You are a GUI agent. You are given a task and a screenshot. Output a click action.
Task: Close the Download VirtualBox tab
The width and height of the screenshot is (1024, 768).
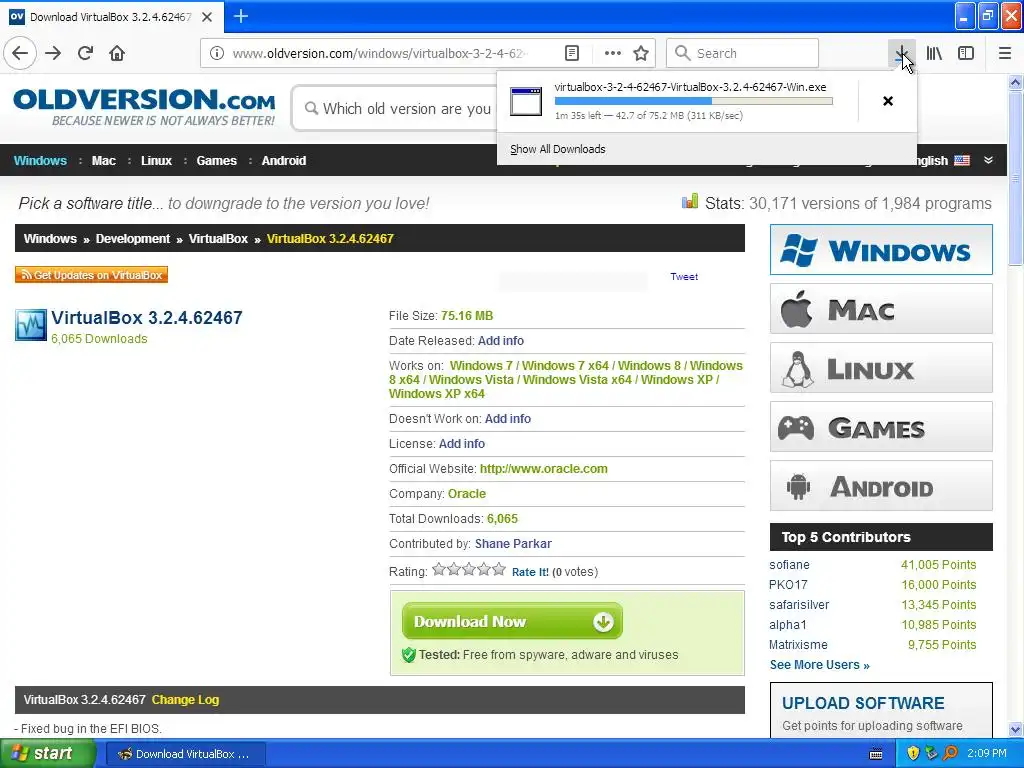(x=207, y=17)
